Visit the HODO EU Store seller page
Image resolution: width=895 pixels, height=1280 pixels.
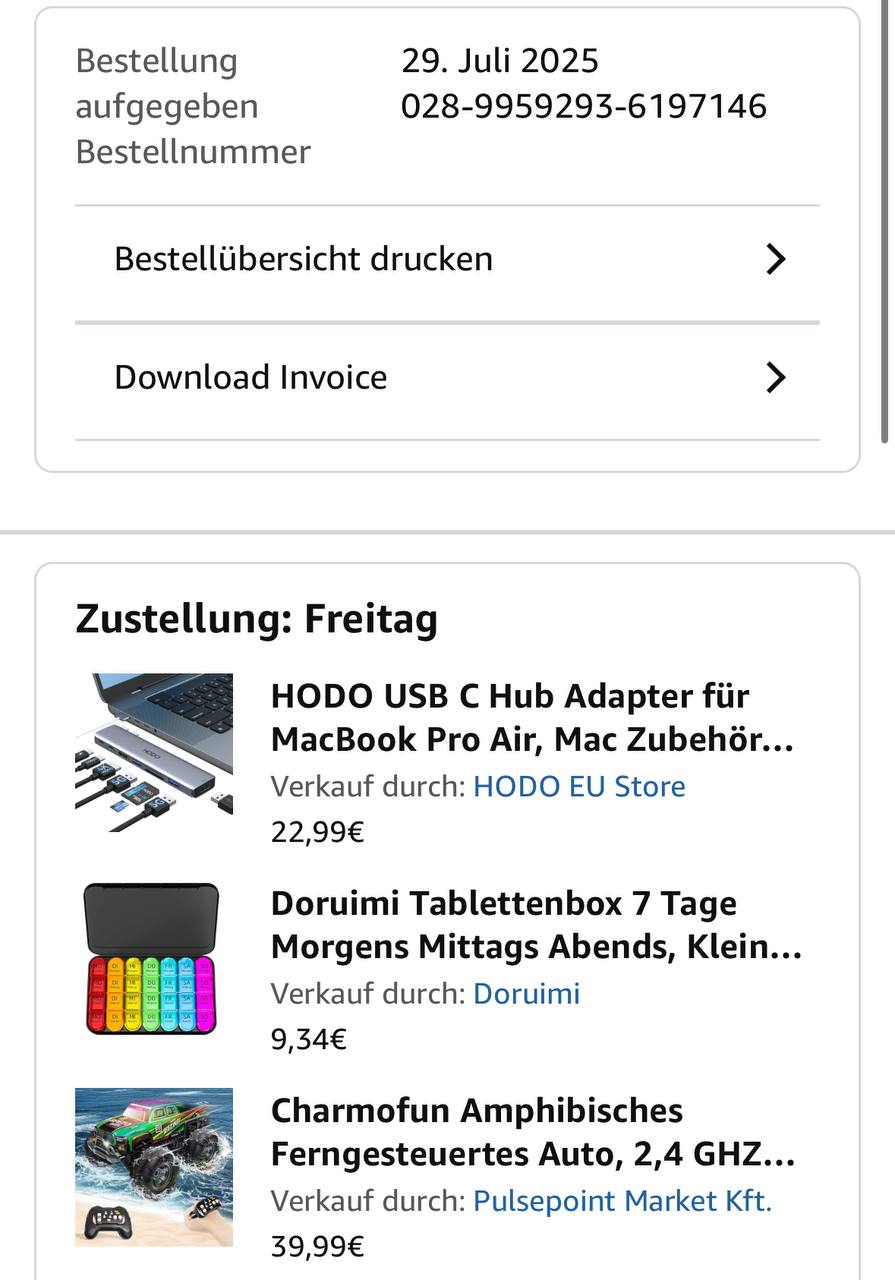tap(579, 786)
